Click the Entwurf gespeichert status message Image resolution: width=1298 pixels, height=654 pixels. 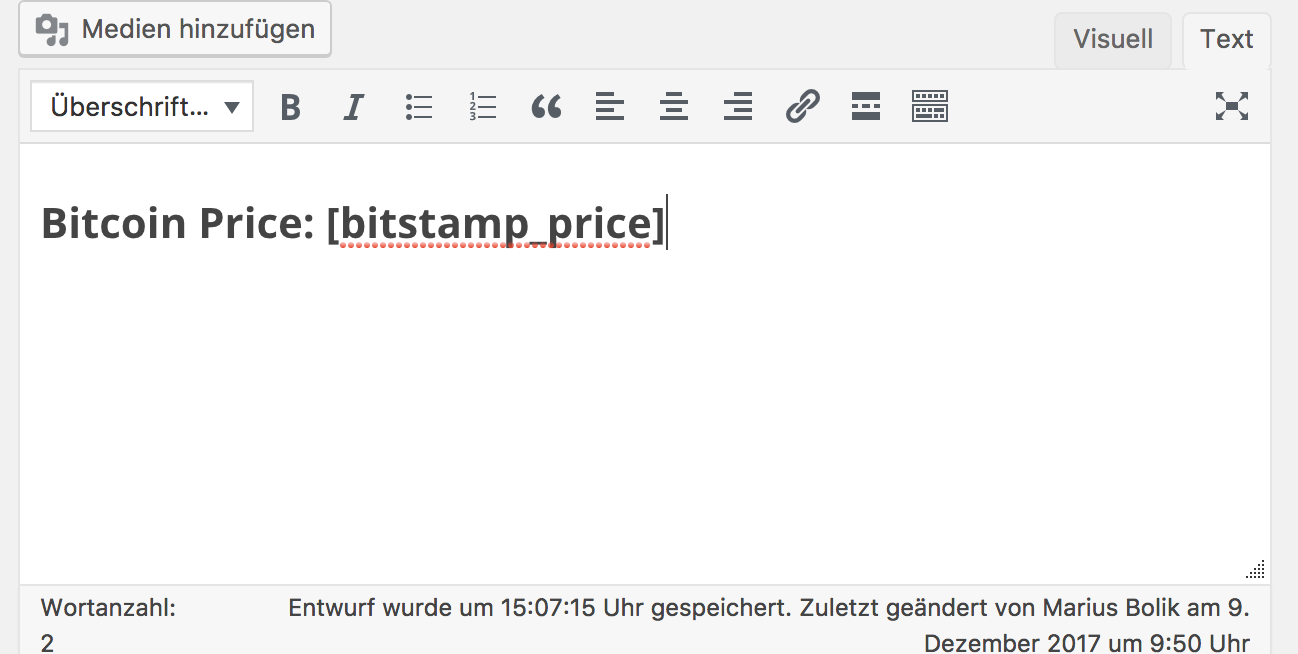(x=769, y=625)
